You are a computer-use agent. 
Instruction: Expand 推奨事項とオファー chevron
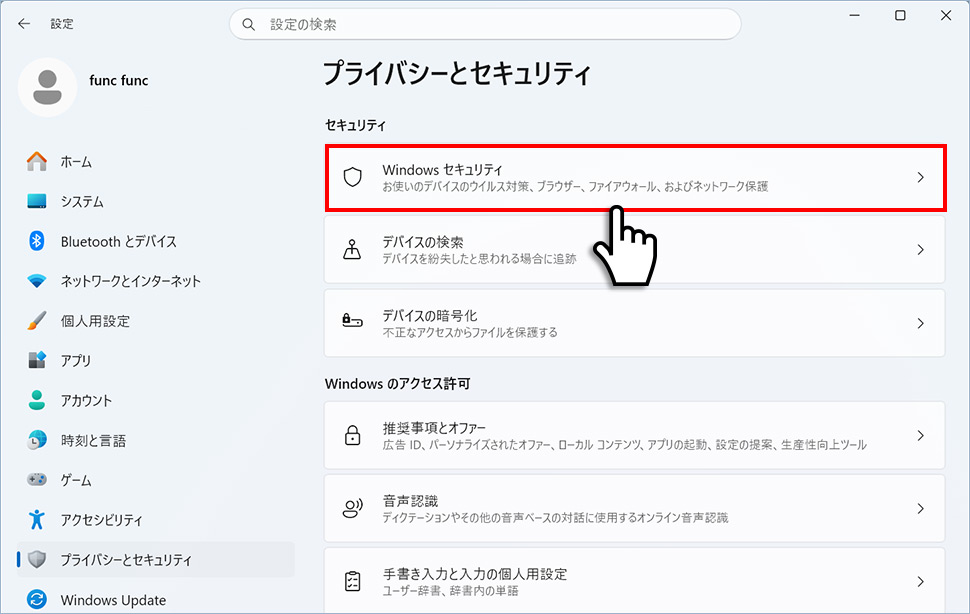921,435
